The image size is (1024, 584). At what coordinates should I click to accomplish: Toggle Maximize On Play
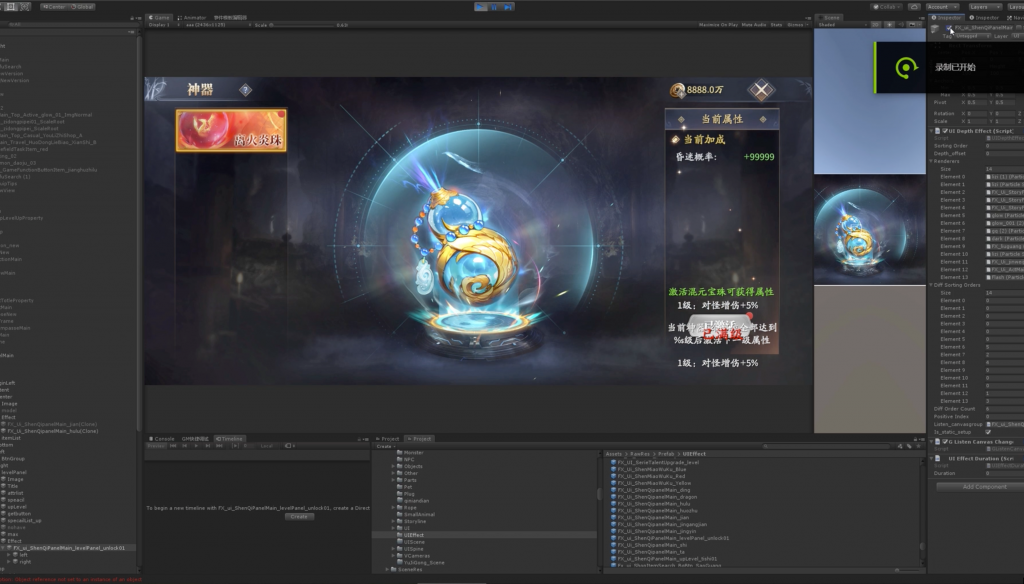pos(718,25)
